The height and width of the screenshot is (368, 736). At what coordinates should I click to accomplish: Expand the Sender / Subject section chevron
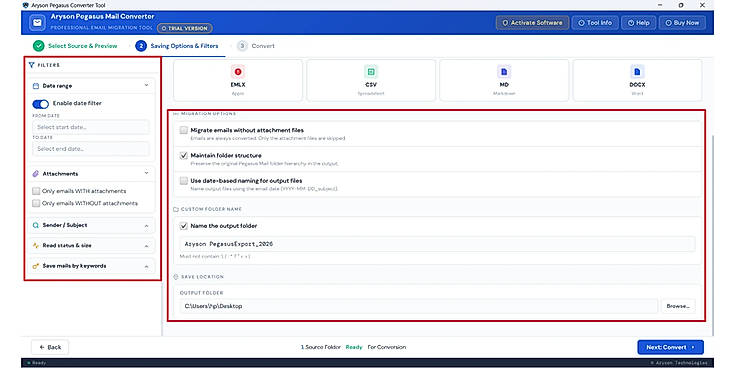click(146, 226)
